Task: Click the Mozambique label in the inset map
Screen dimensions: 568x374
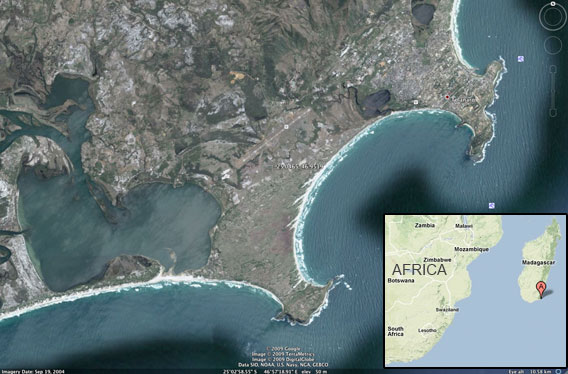Action: pyautogui.click(x=471, y=249)
